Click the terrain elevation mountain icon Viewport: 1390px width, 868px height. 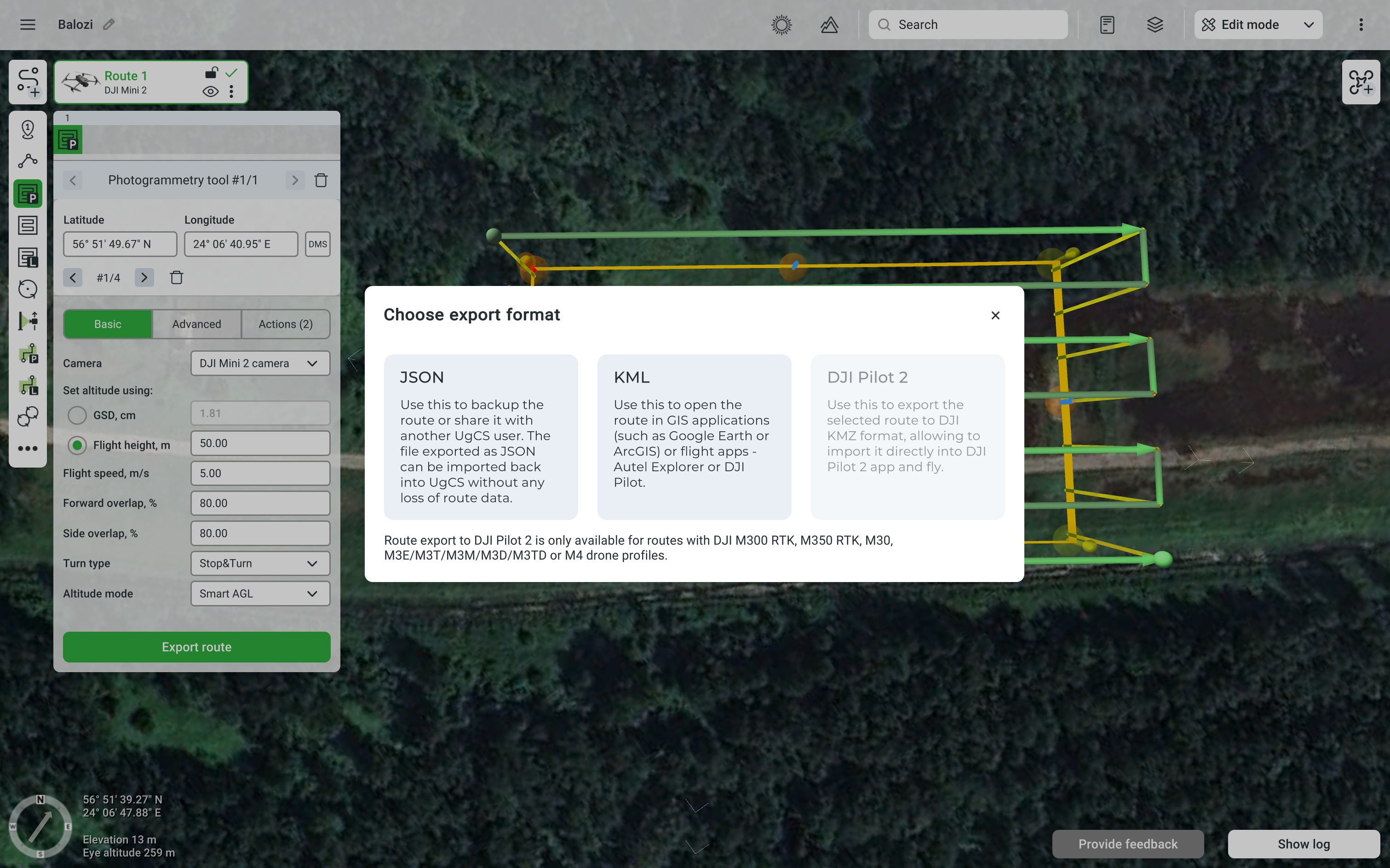(829, 25)
